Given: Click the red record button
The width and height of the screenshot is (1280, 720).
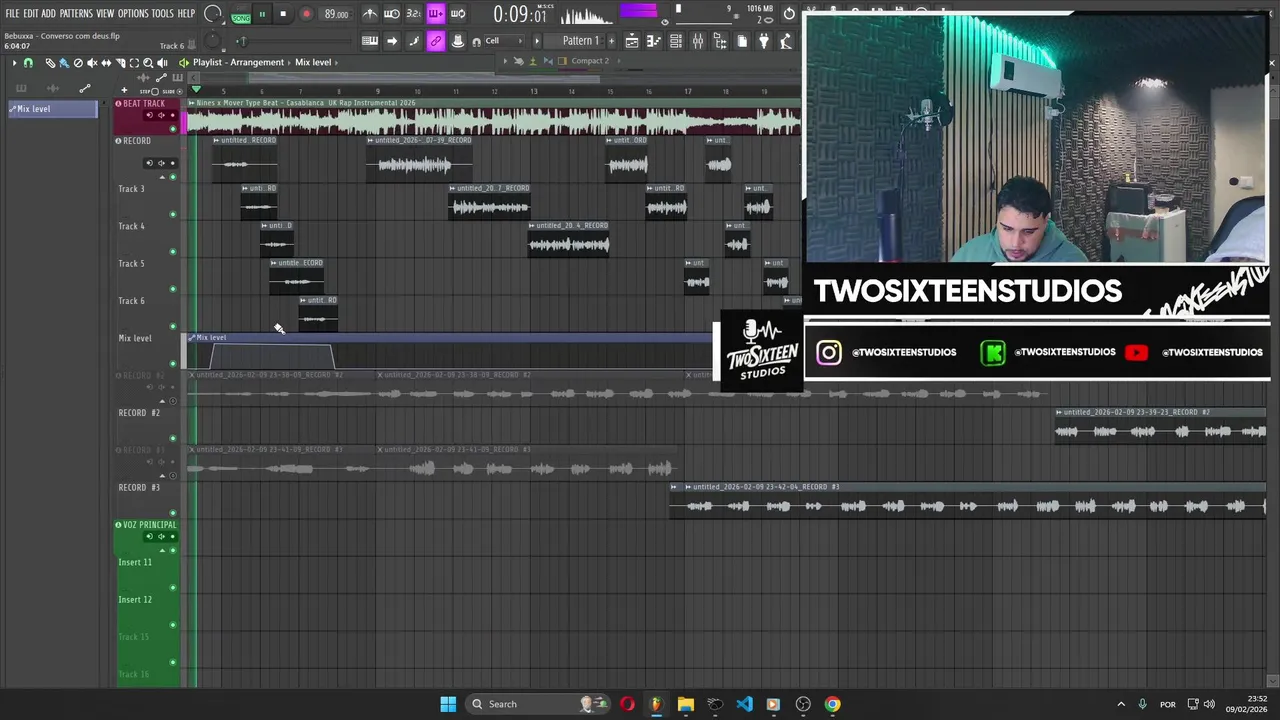Looking at the screenshot, I should click(306, 14).
